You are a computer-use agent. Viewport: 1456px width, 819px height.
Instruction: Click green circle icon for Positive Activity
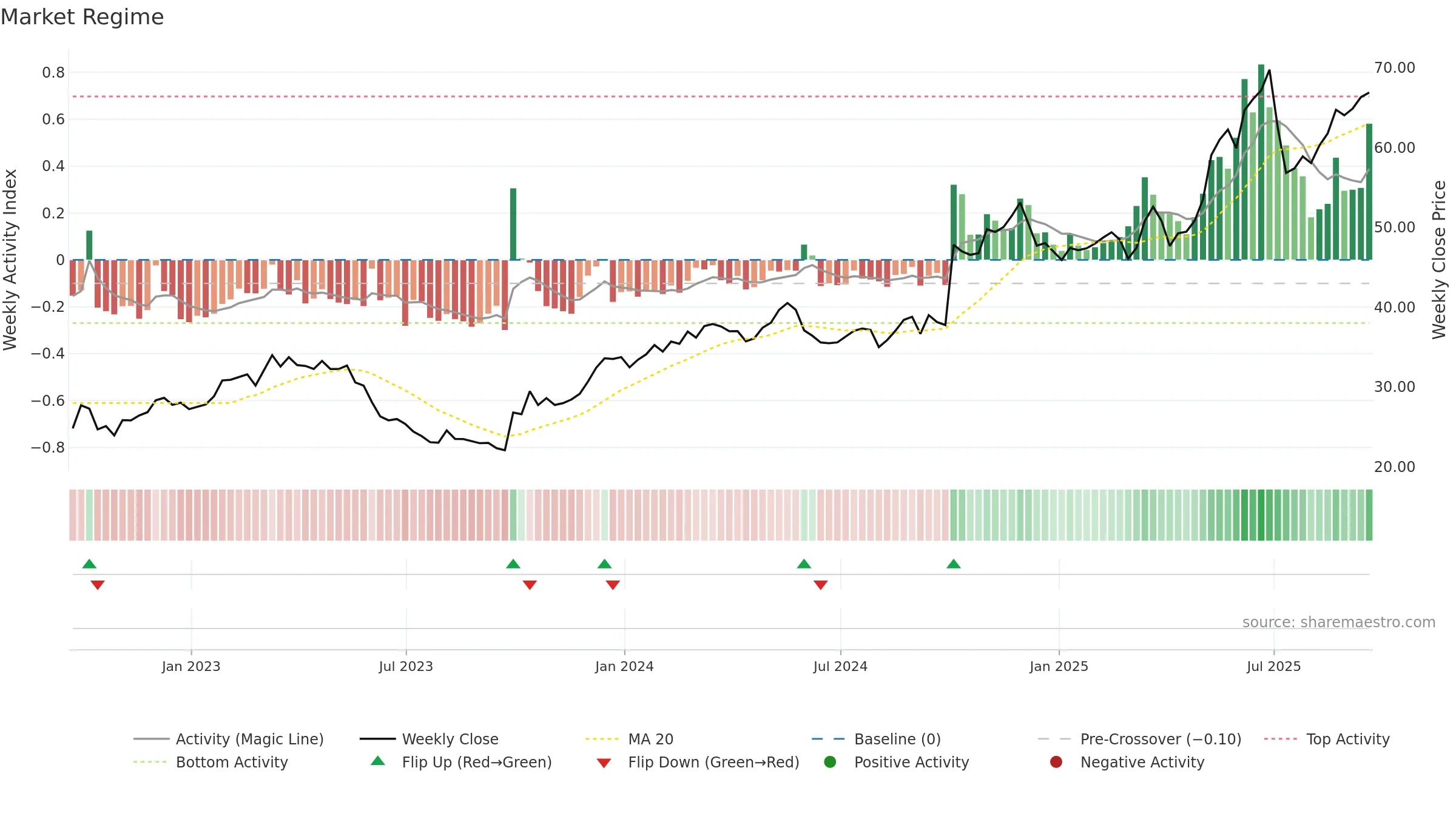click(830, 762)
